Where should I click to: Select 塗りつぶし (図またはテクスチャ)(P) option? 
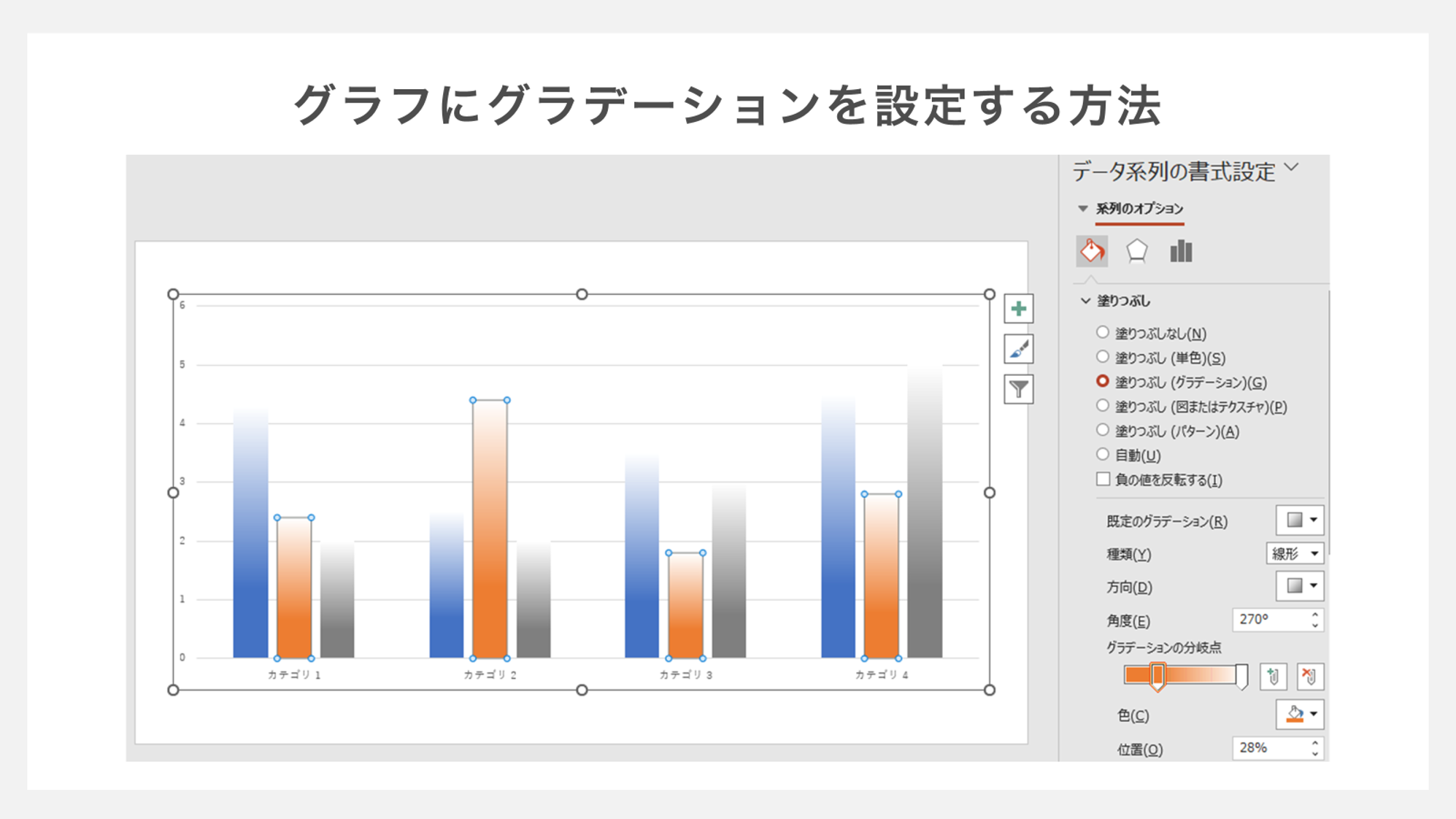click(x=1103, y=406)
